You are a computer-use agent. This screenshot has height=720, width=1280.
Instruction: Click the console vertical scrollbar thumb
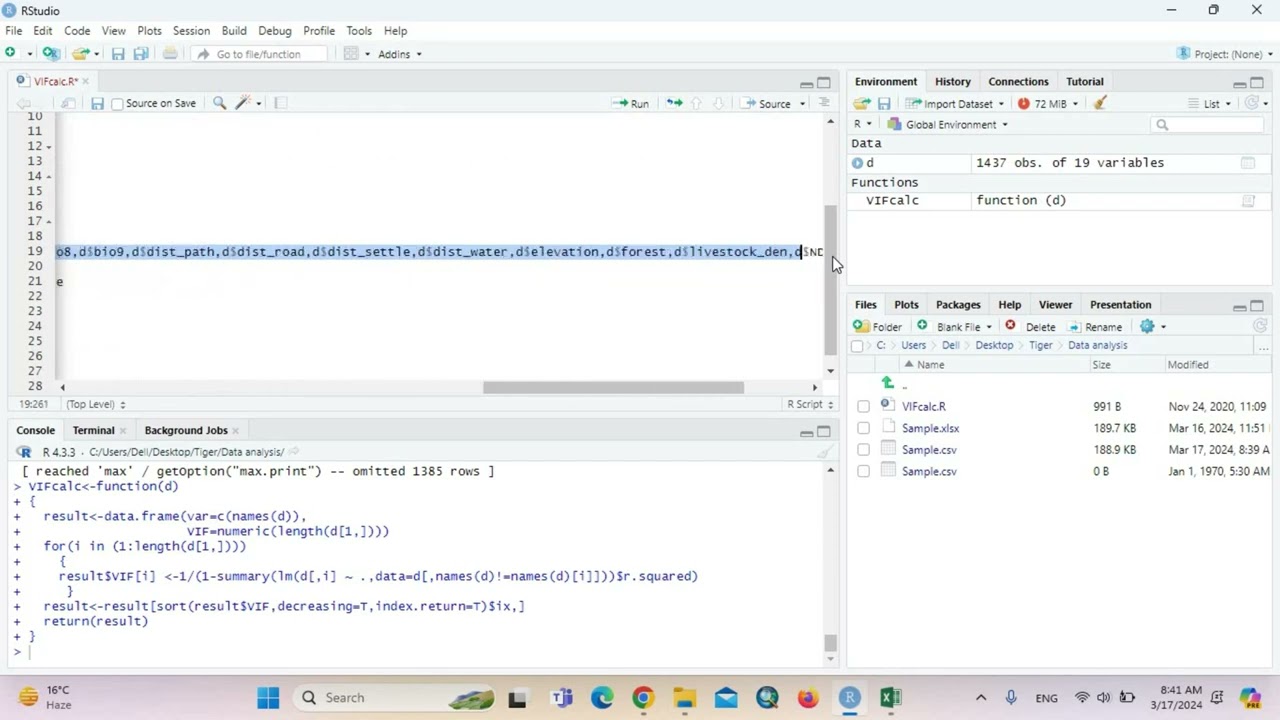pos(830,644)
